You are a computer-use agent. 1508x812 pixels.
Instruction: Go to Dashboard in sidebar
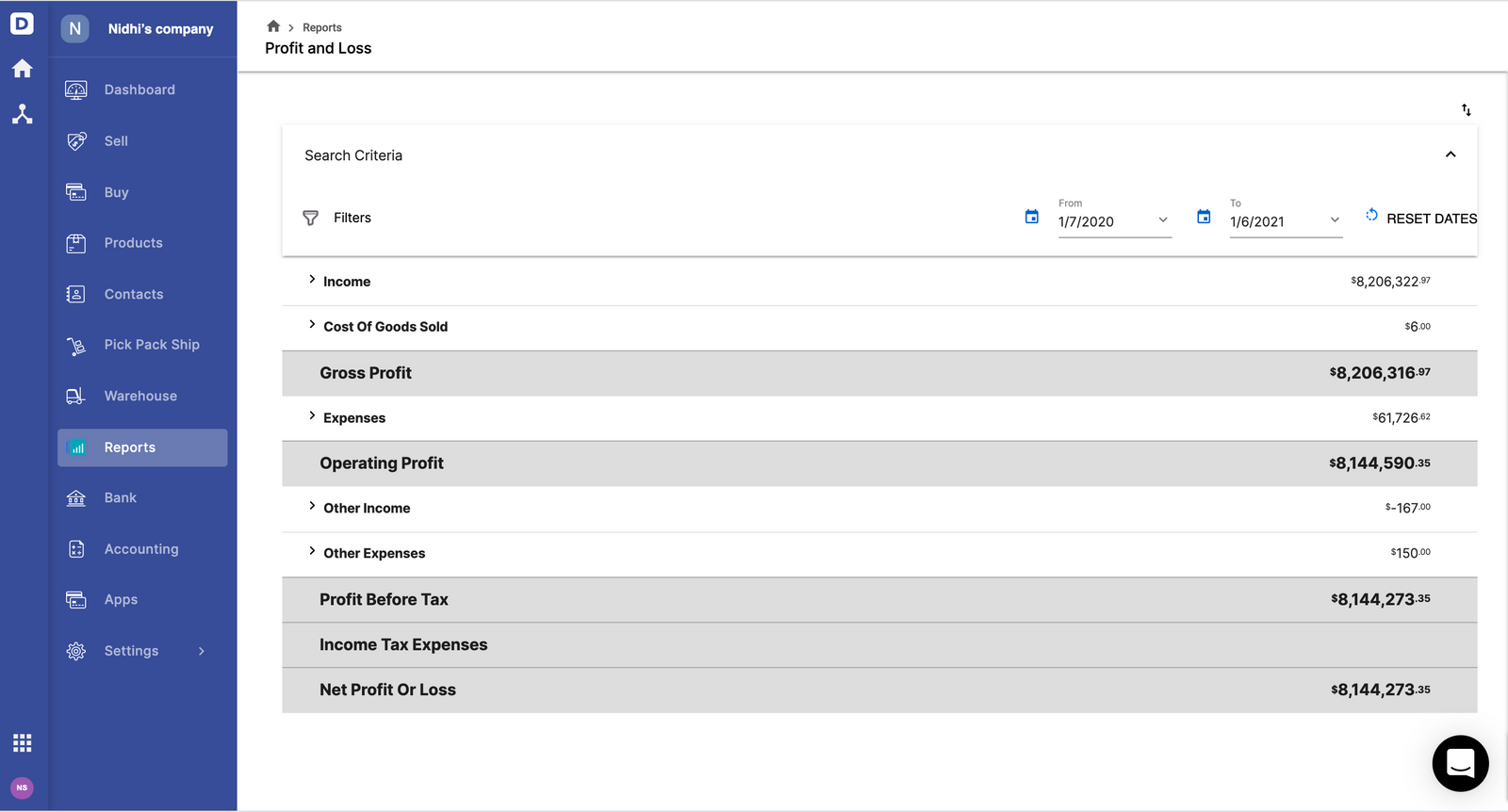(x=139, y=89)
